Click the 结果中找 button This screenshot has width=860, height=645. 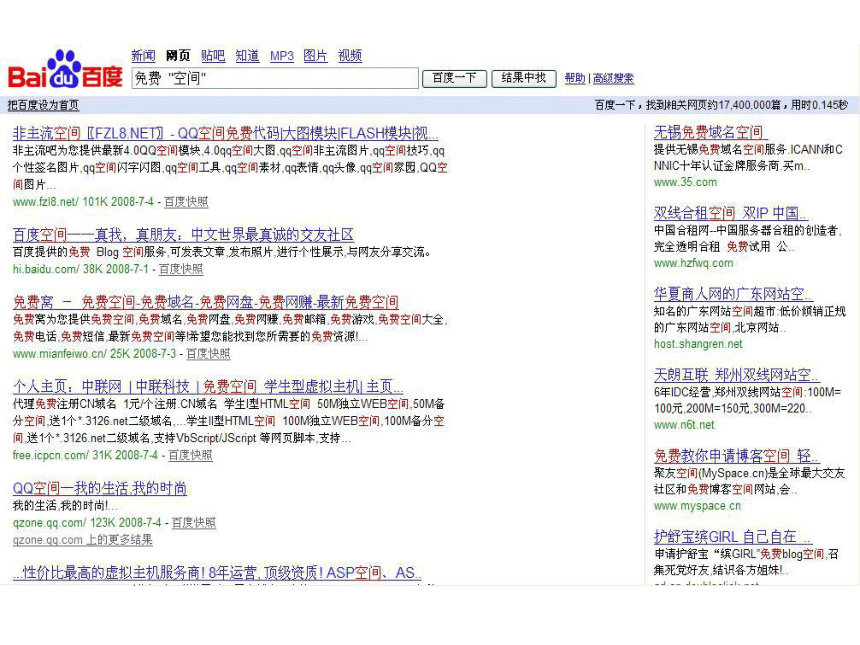coord(524,78)
